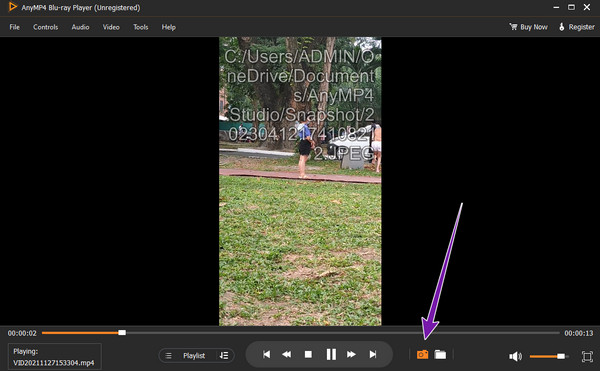Stop the video playback
Viewport: 600px width, 371px height.
[x=308, y=355]
